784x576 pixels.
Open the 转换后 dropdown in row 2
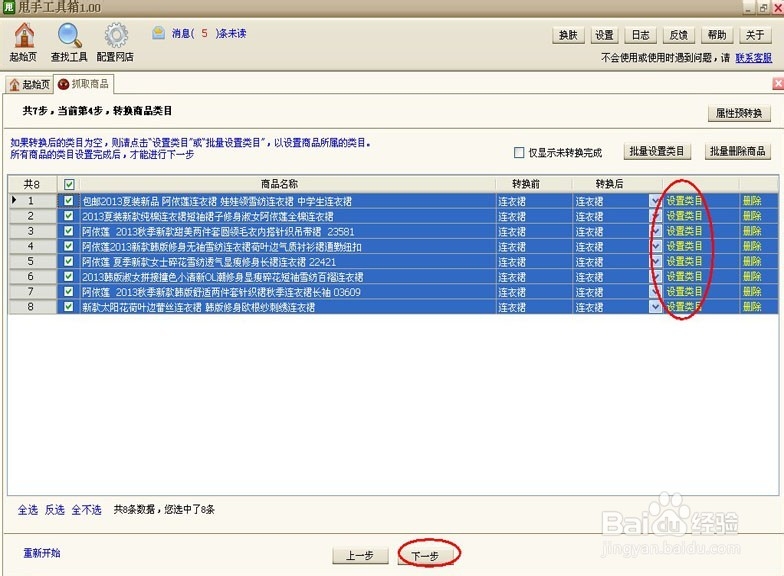coord(655,216)
